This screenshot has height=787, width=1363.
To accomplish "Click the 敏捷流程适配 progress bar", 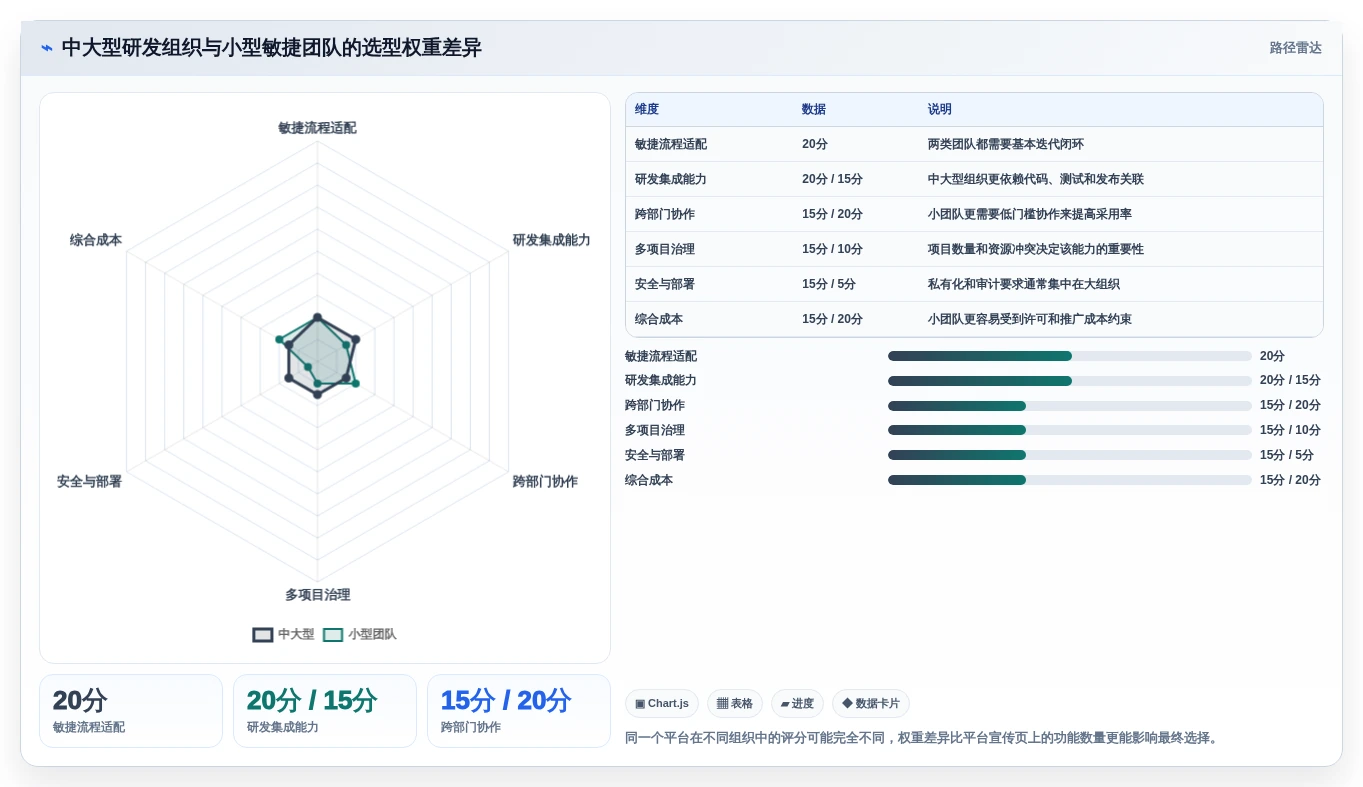I will coord(1070,356).
